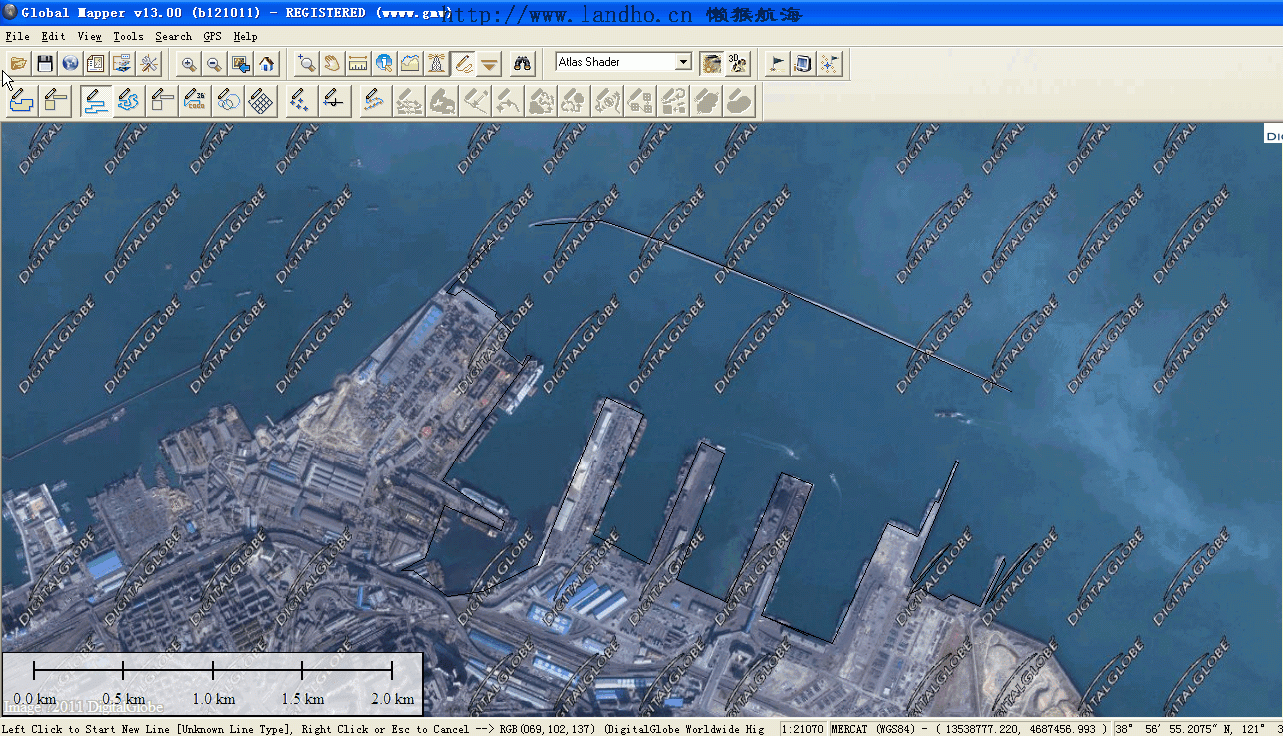Screen dimensions: 1283x736
Task: Select the COGO input tool
Action: tap(195, 101)
